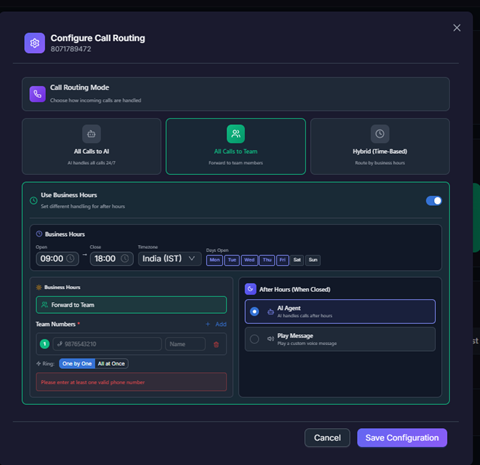This screenshot has width=480, height=465.
Task: Toggle Mon in Days Open
Action: pyautogui.click(x=214, y=260)
